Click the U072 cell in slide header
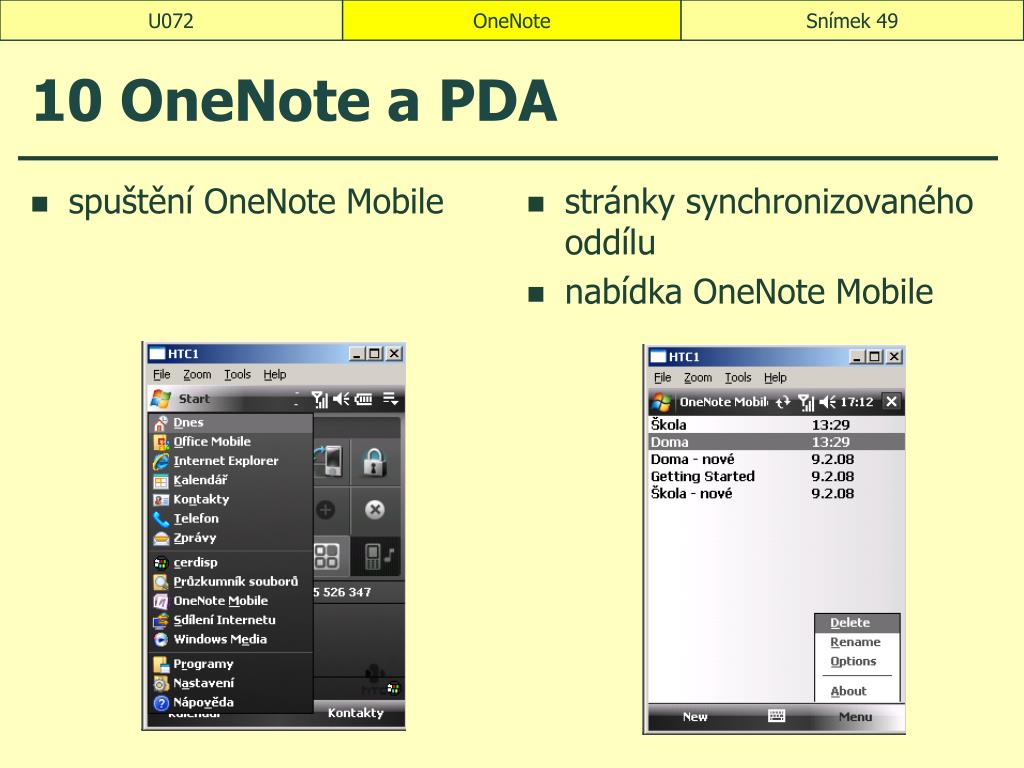This screenshot has height=768, width=1024. point(171,21)
